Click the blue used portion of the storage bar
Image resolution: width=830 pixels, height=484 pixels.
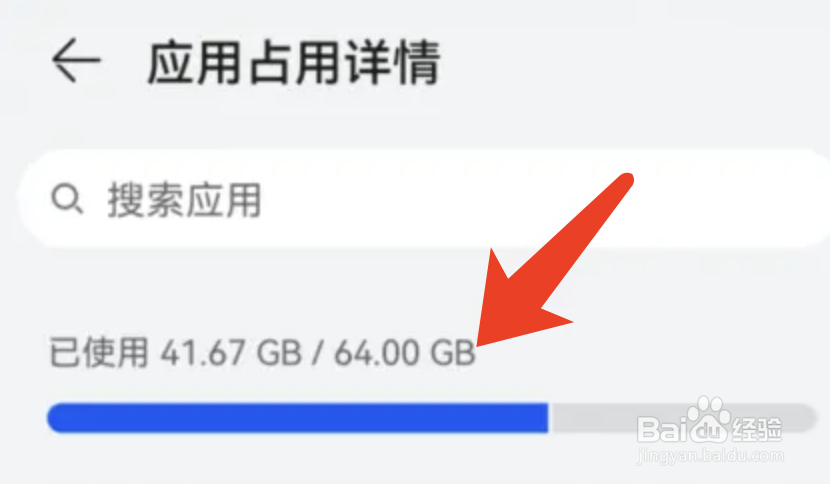click(297, 418)
